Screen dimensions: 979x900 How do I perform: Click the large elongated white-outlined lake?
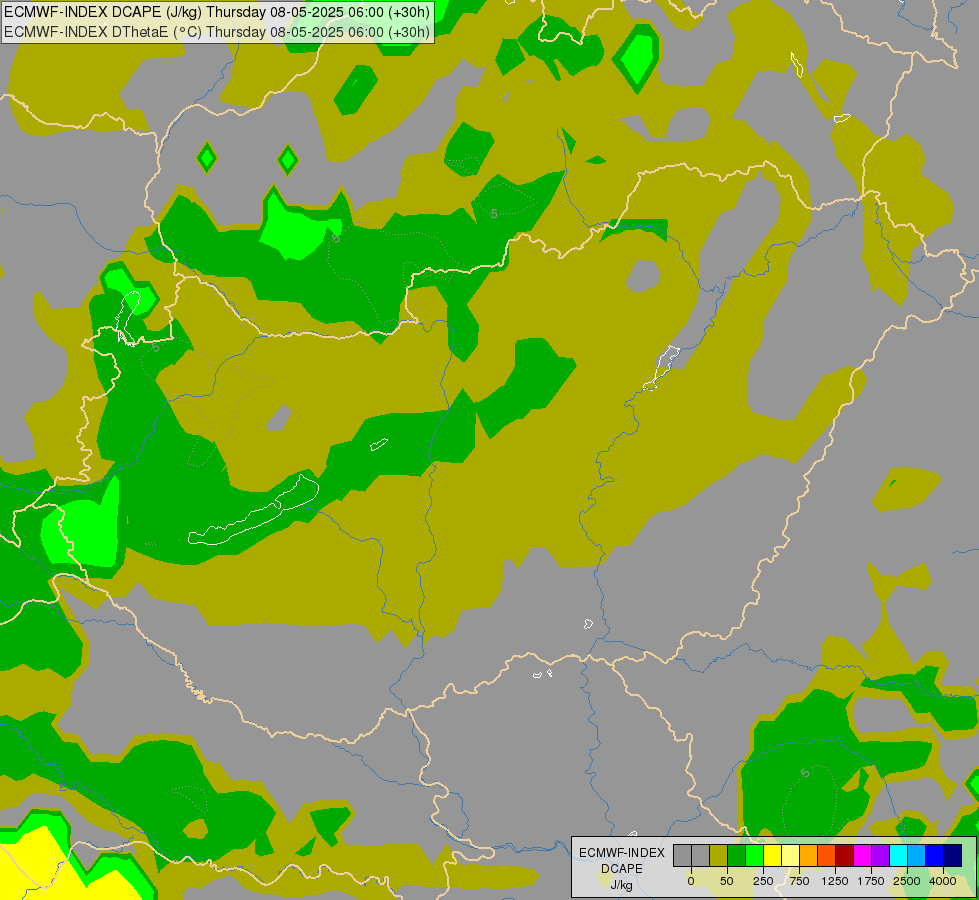(254, 511)
